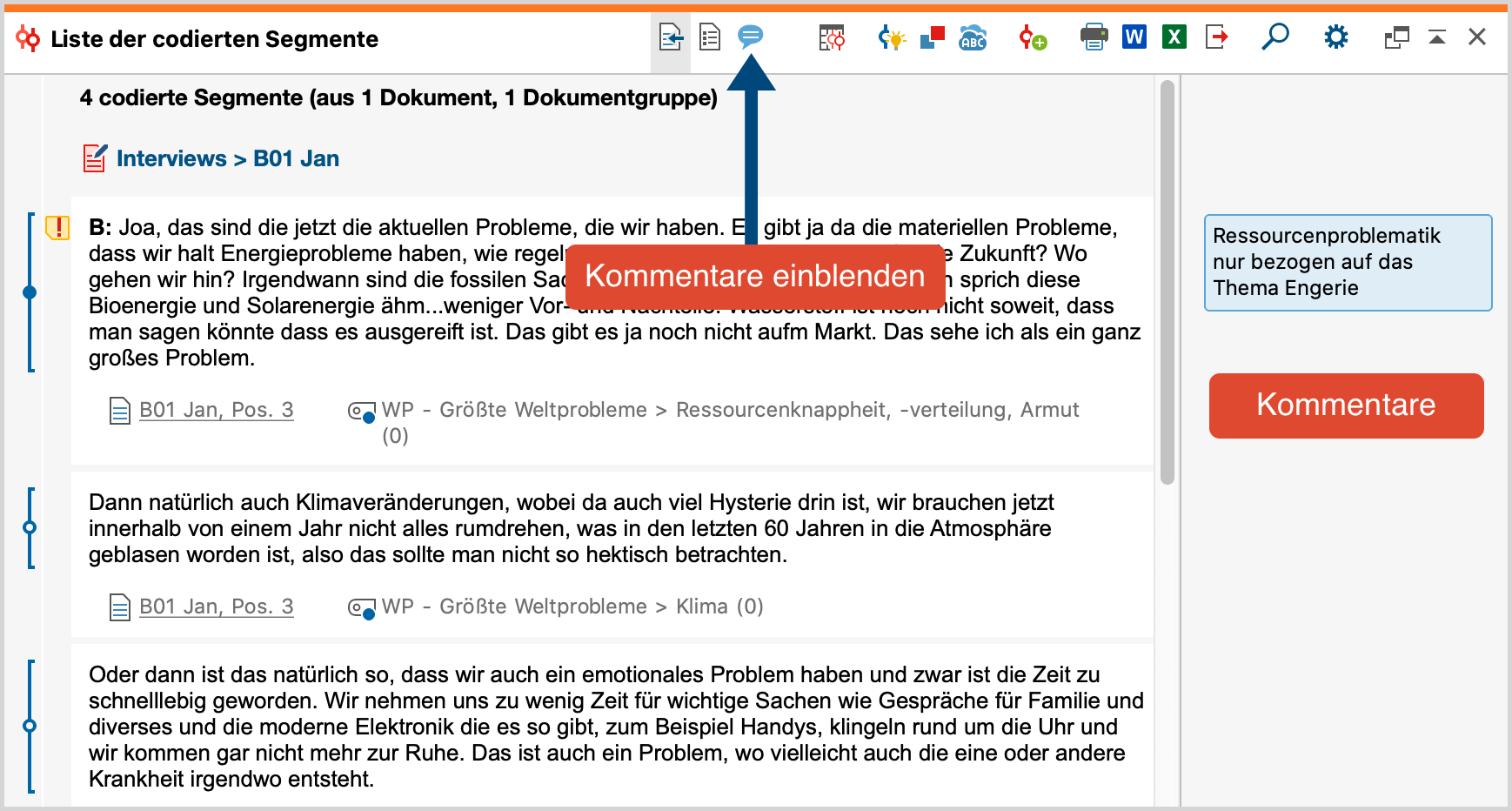Select code label WP - Größte Weltprobleme > Klima
1512x811 pixels.
point(572,607)
